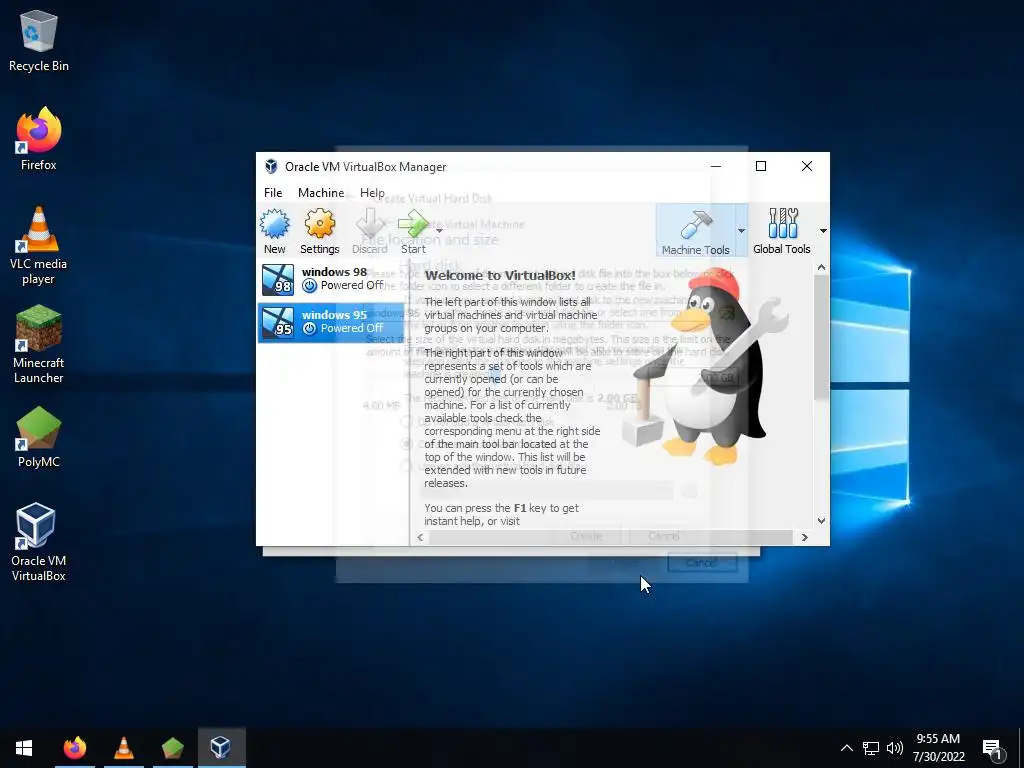The width and height of the screenshot is (1024, 768).
Task: Click the horizontal scroll left arrow
Action: (x=420, y=537)
